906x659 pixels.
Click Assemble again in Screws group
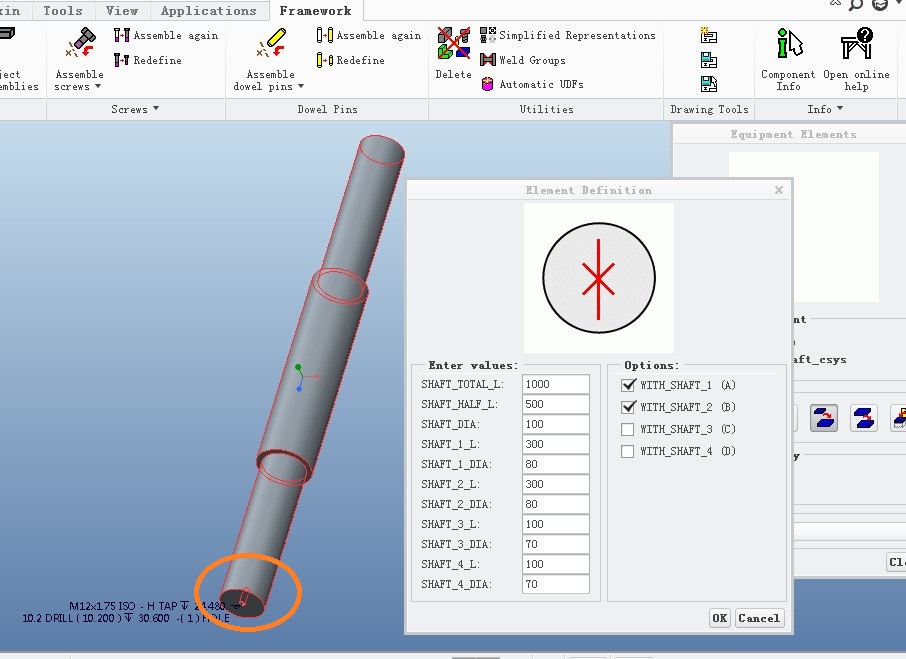click(166, 36)
